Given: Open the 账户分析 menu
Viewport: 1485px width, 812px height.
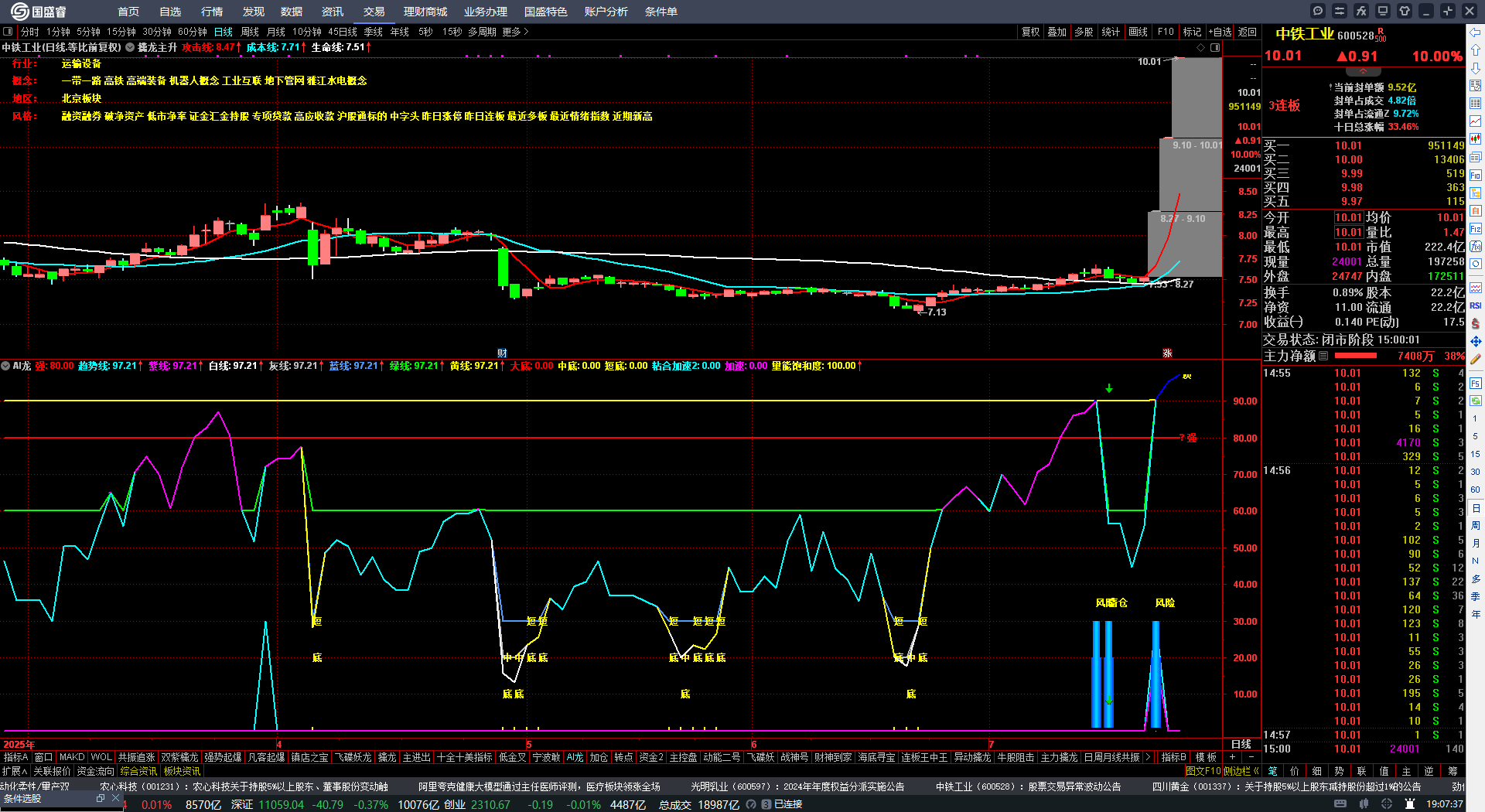Looking at the screenshot, I should click(606, 12).
